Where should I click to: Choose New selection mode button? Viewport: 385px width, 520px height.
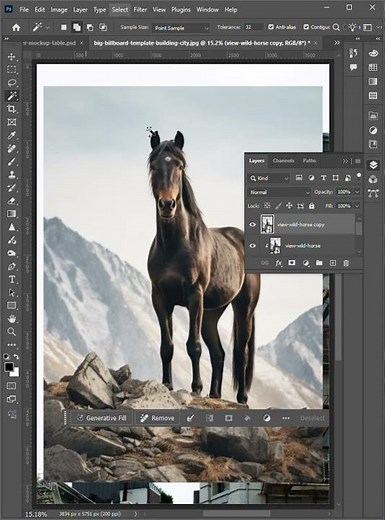coord(63,27)
